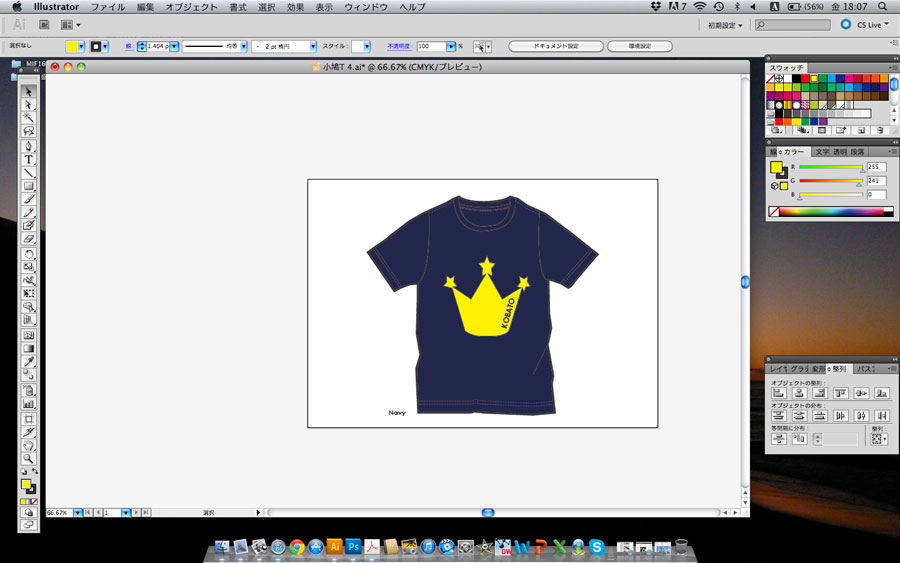The height and width of the screenshot is (563, 900).
Task: Click the ドキュメント設定 button
Action: tap(556, 46)
